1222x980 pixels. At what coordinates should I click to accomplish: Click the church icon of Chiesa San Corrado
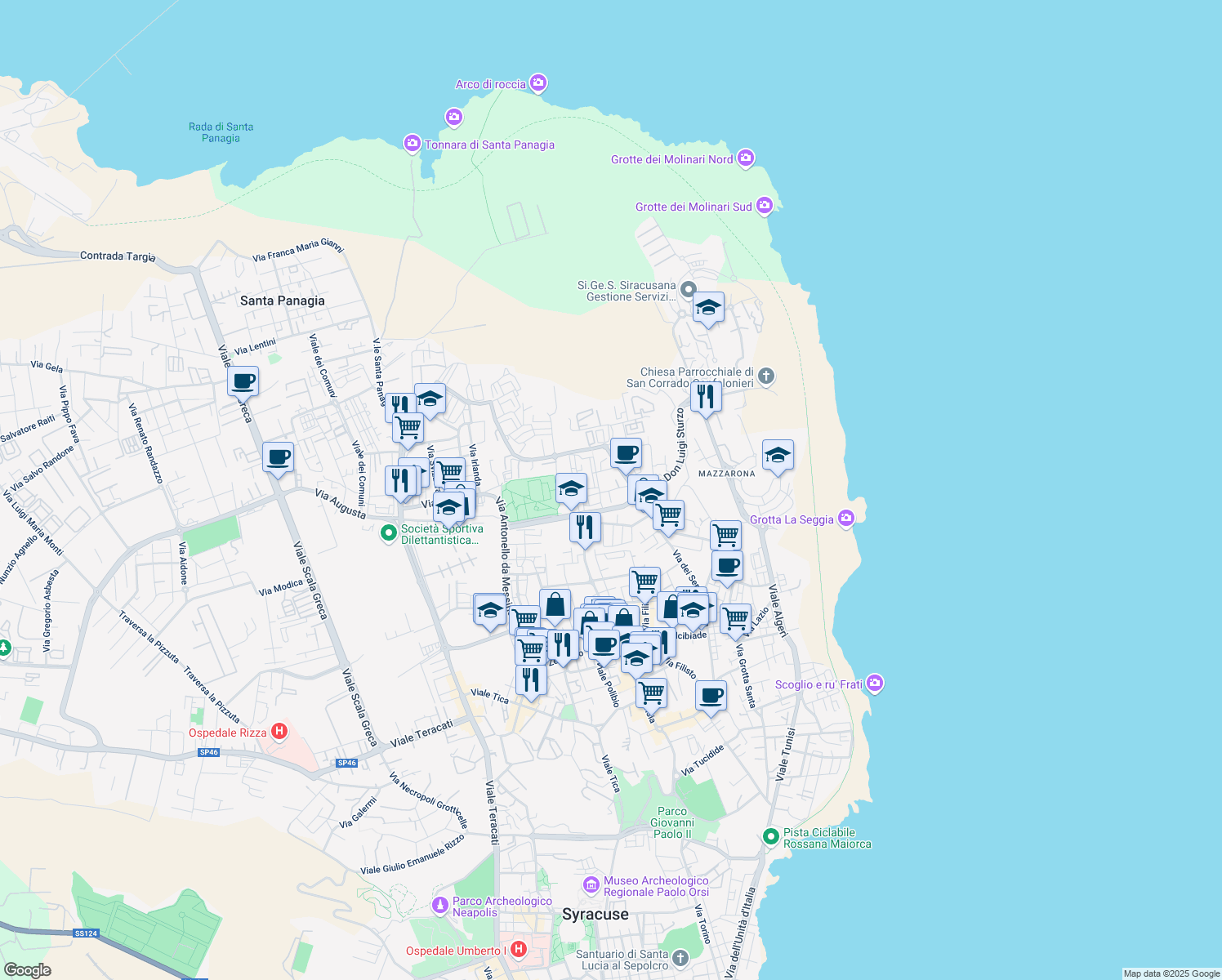click(x=765, y=376)
